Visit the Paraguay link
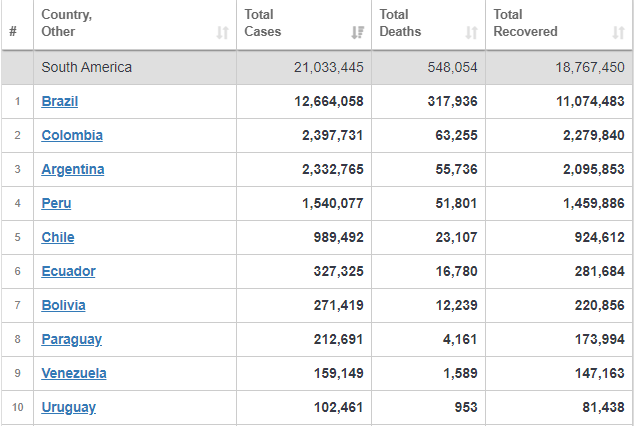Screen dimensions: 635x426 coord(72,339)
